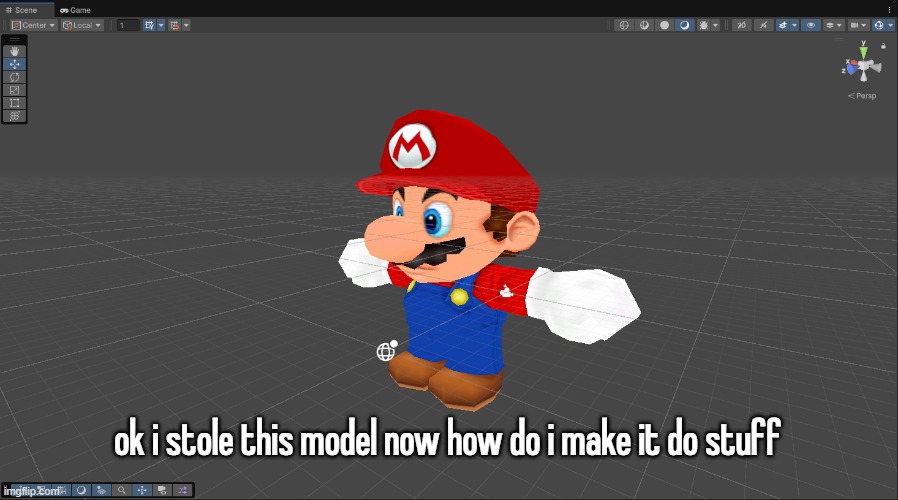Open the scene visibility layers dropdown
The image size is (898, 500).
[833, 25]
